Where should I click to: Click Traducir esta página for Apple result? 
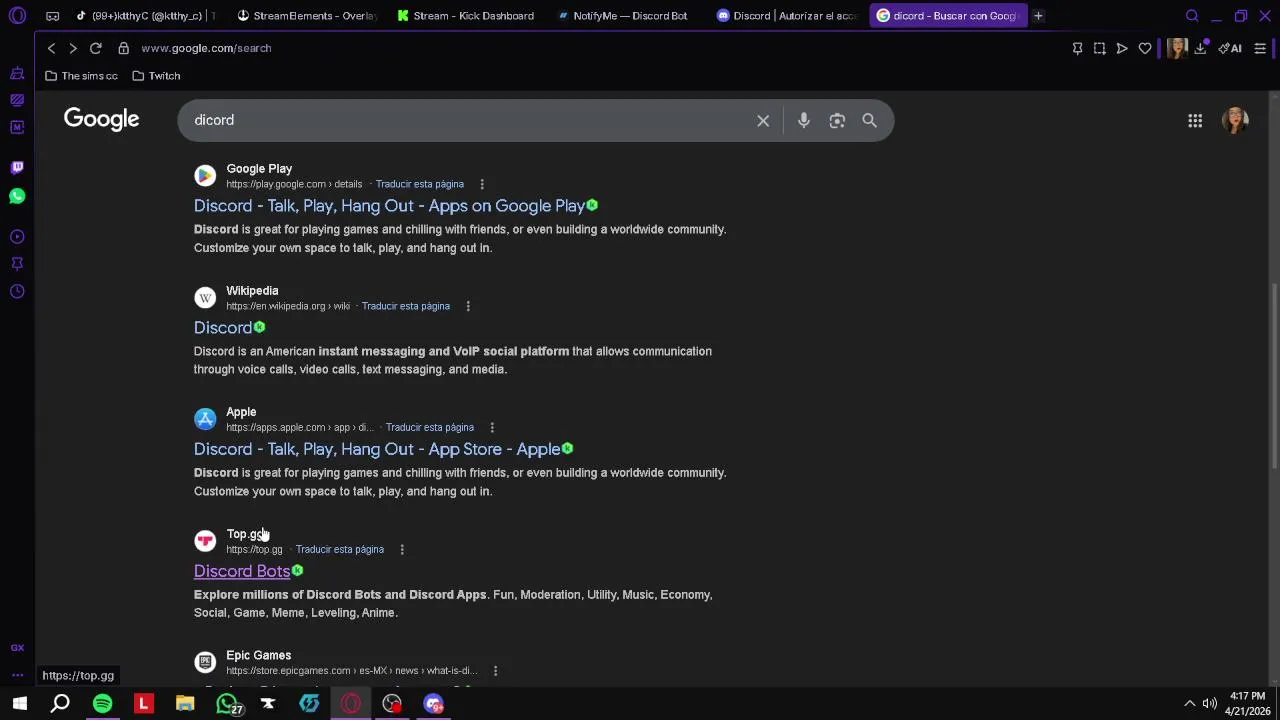click(x=429, y=427)
